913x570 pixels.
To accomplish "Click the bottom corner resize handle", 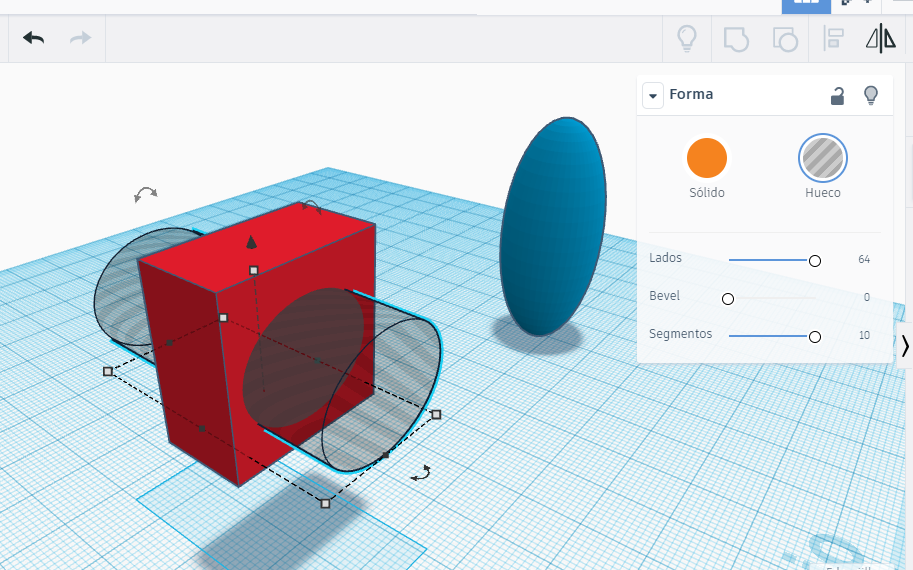I will click(325, 504).
